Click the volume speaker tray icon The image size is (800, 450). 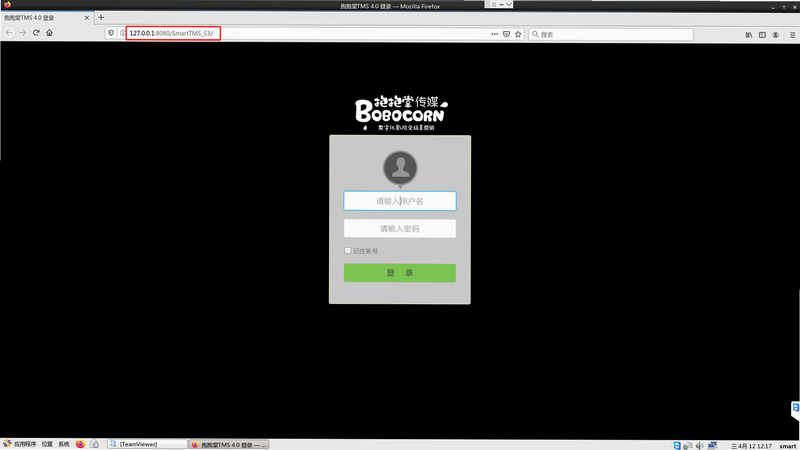[x=700, y=445]
